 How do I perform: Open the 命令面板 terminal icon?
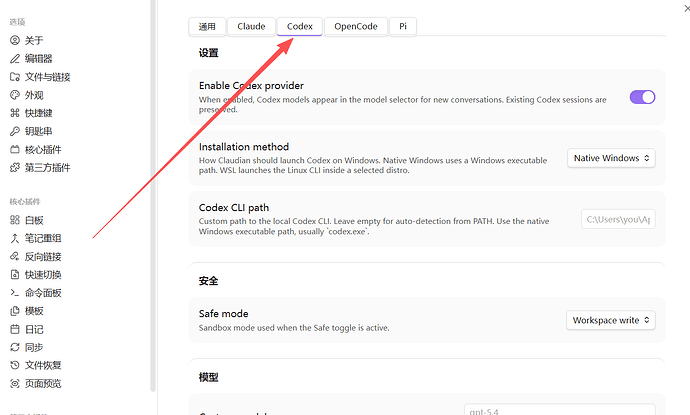coord(15,293)
